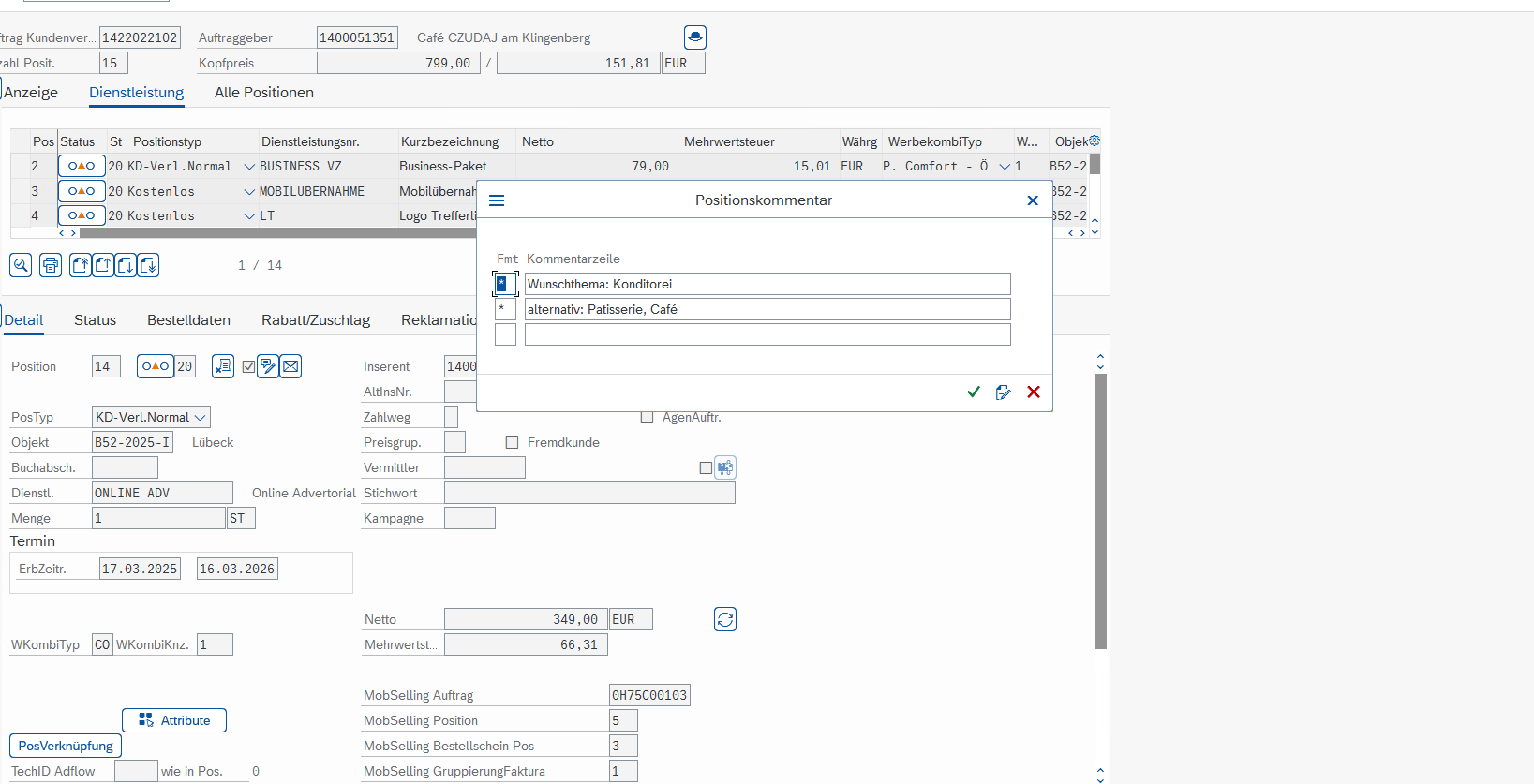
Task: Jump to last page icon
Action: pos(148,265)
